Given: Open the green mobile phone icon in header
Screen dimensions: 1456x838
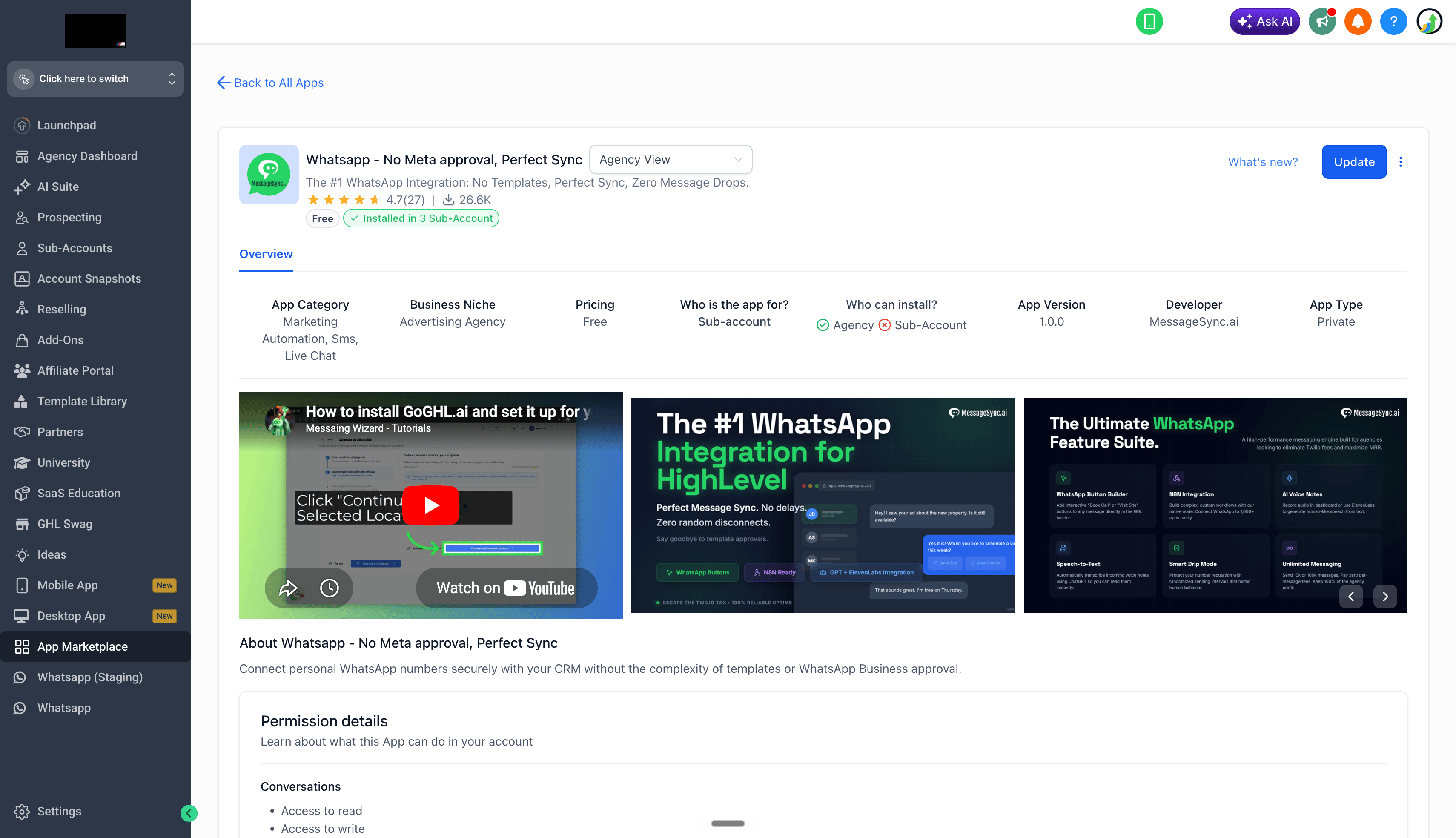Looking at the screenshot, I should click(1149, 21).
